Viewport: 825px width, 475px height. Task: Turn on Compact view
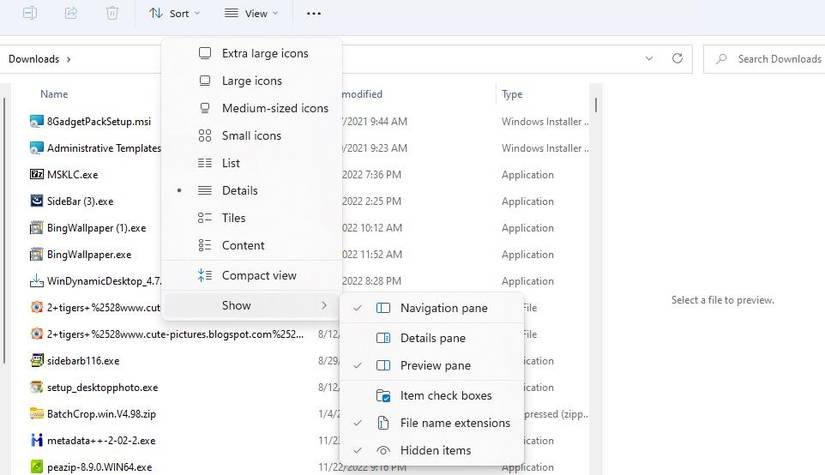click(x=258, y=276)
